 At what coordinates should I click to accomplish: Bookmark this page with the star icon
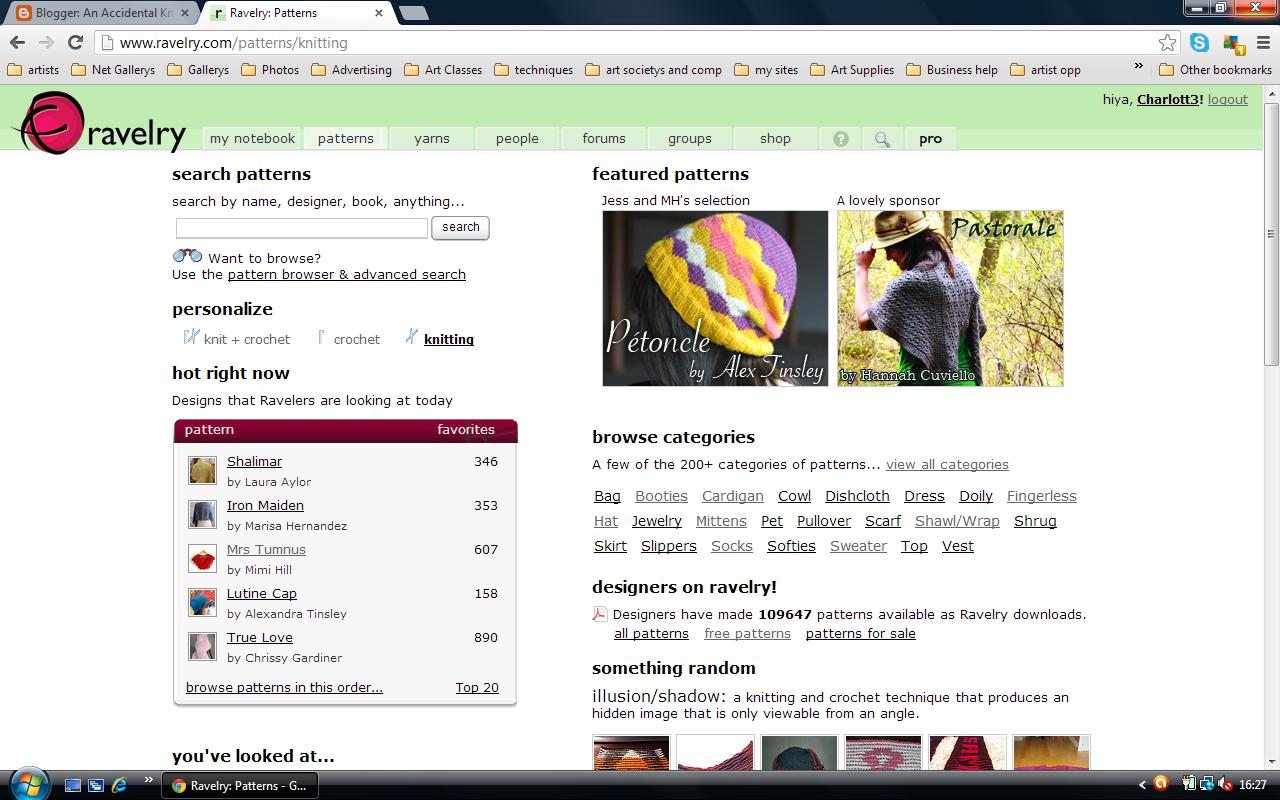click(1167, 42)
